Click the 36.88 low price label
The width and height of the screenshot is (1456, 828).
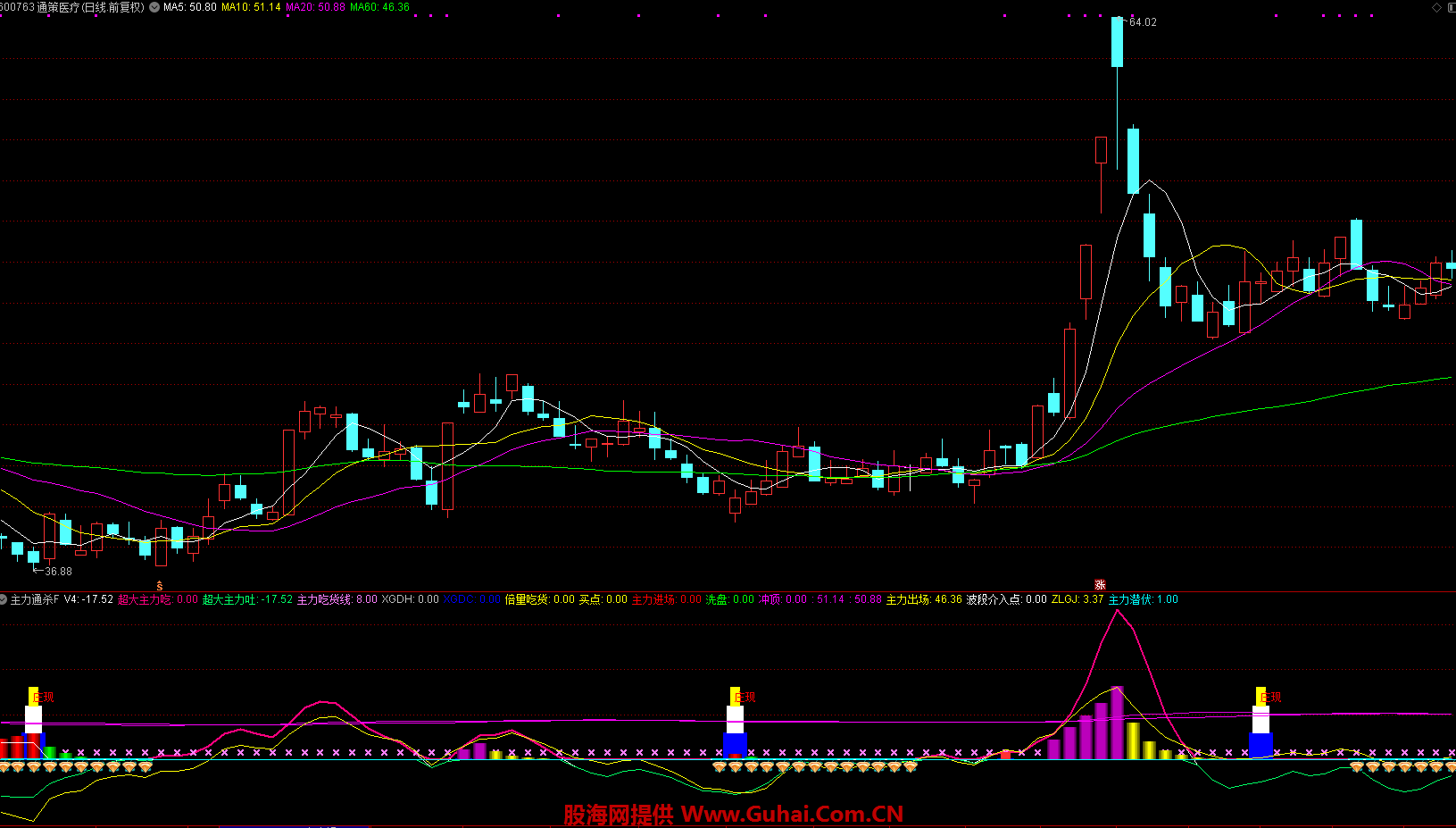pyautogui.click(x=58, y=572)
